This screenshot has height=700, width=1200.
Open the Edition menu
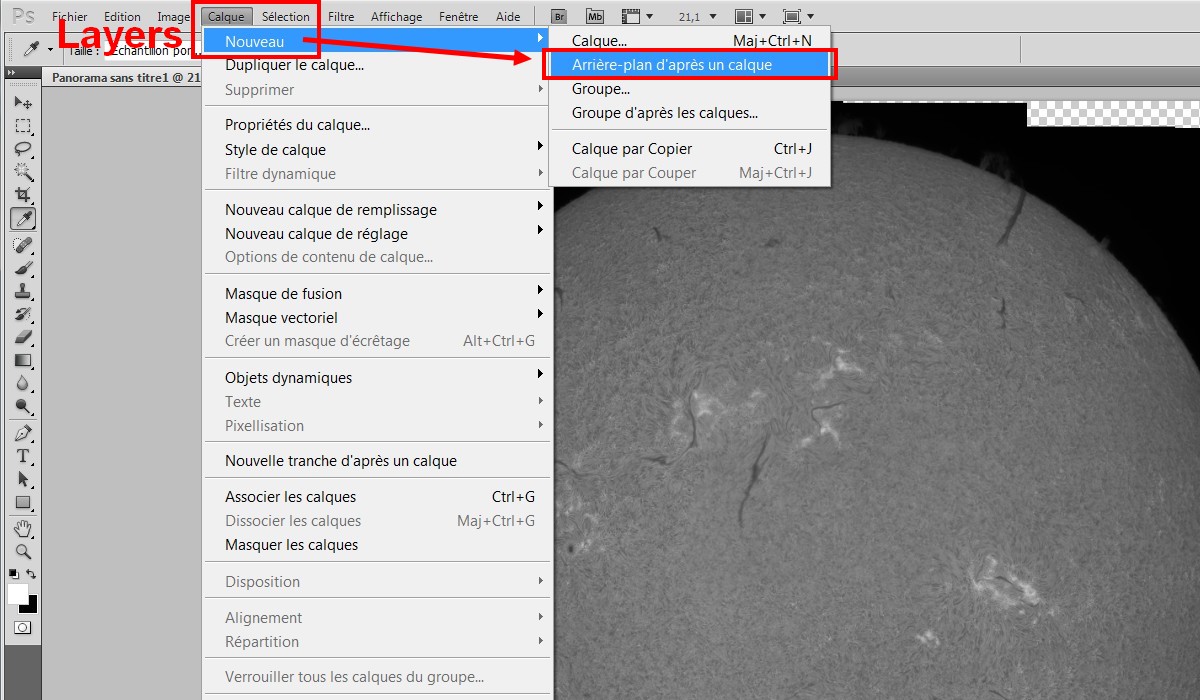click(x=122, y=16)
